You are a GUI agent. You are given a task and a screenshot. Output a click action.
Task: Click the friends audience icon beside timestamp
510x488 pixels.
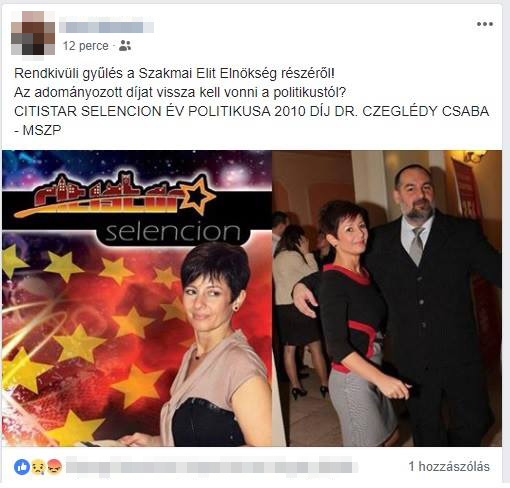tap(125, 46)
